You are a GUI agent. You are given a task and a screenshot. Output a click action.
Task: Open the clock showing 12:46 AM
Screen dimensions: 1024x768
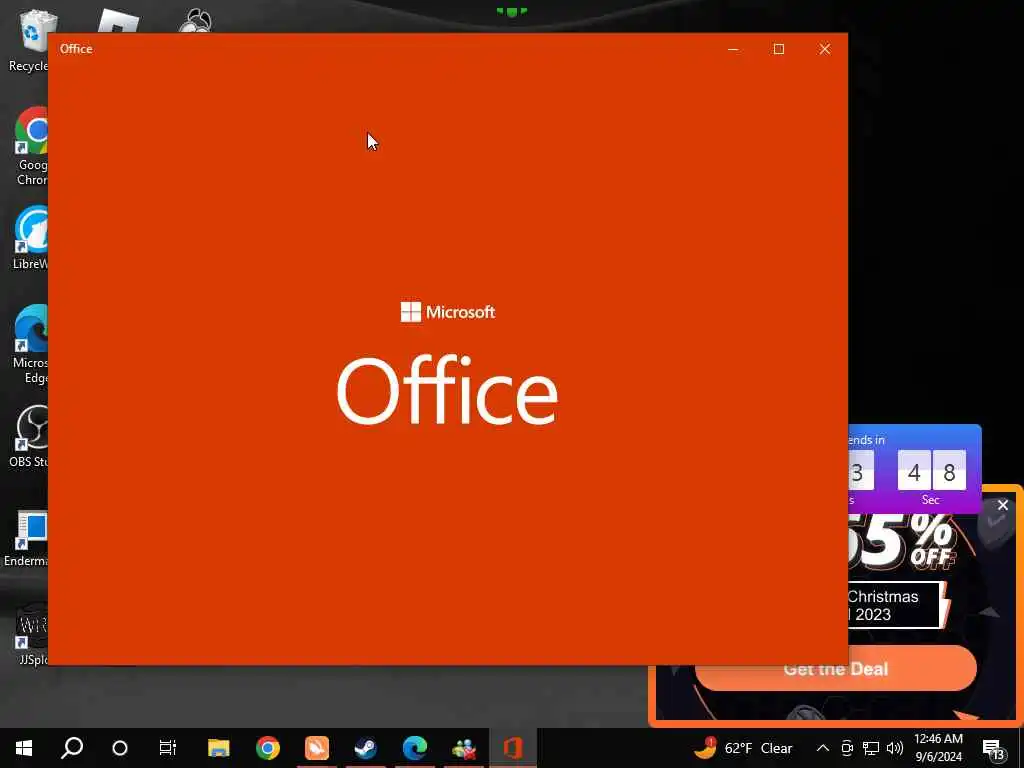point(938,748)
